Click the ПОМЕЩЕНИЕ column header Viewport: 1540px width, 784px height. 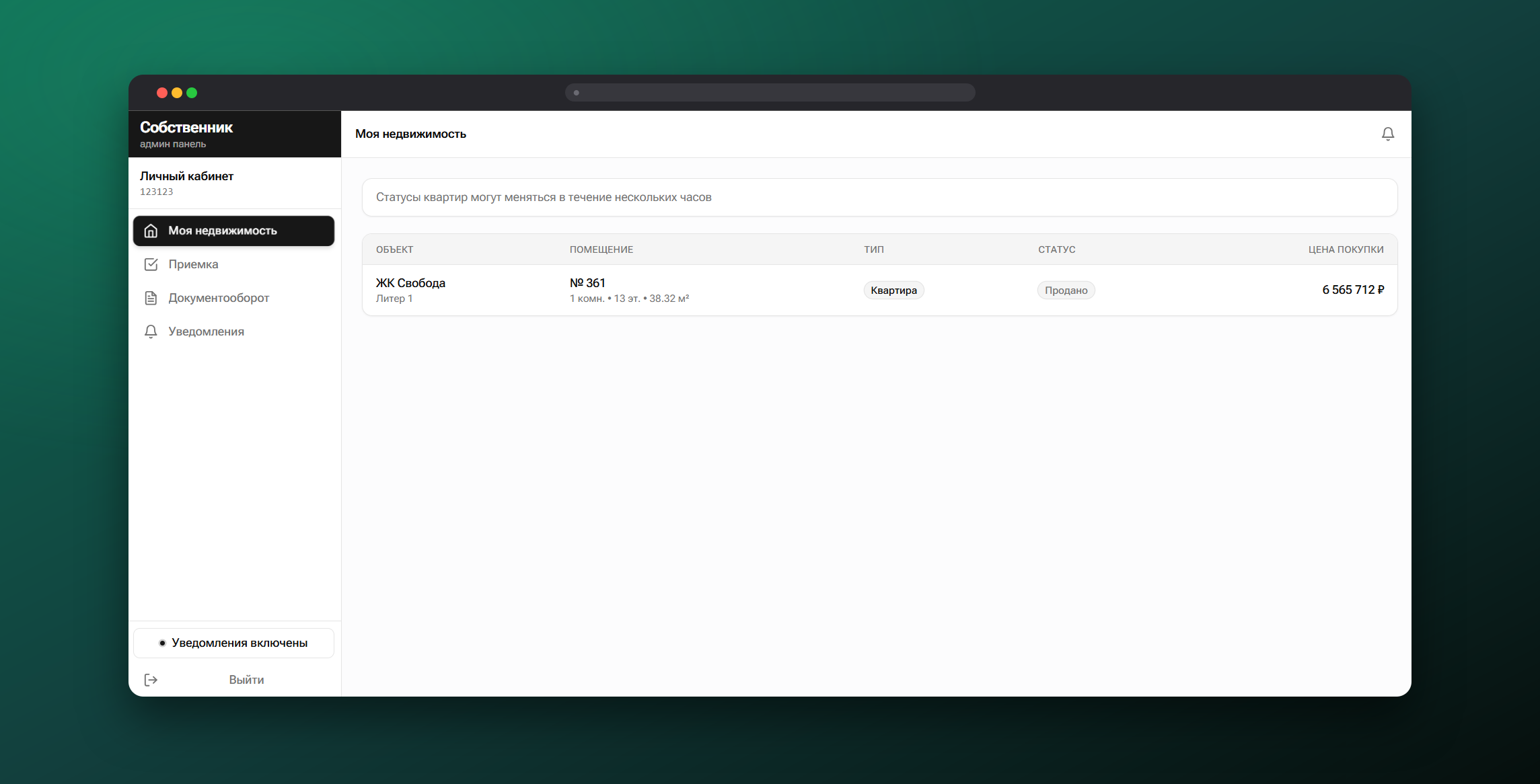pyautogui.click(x=601, y=249)
